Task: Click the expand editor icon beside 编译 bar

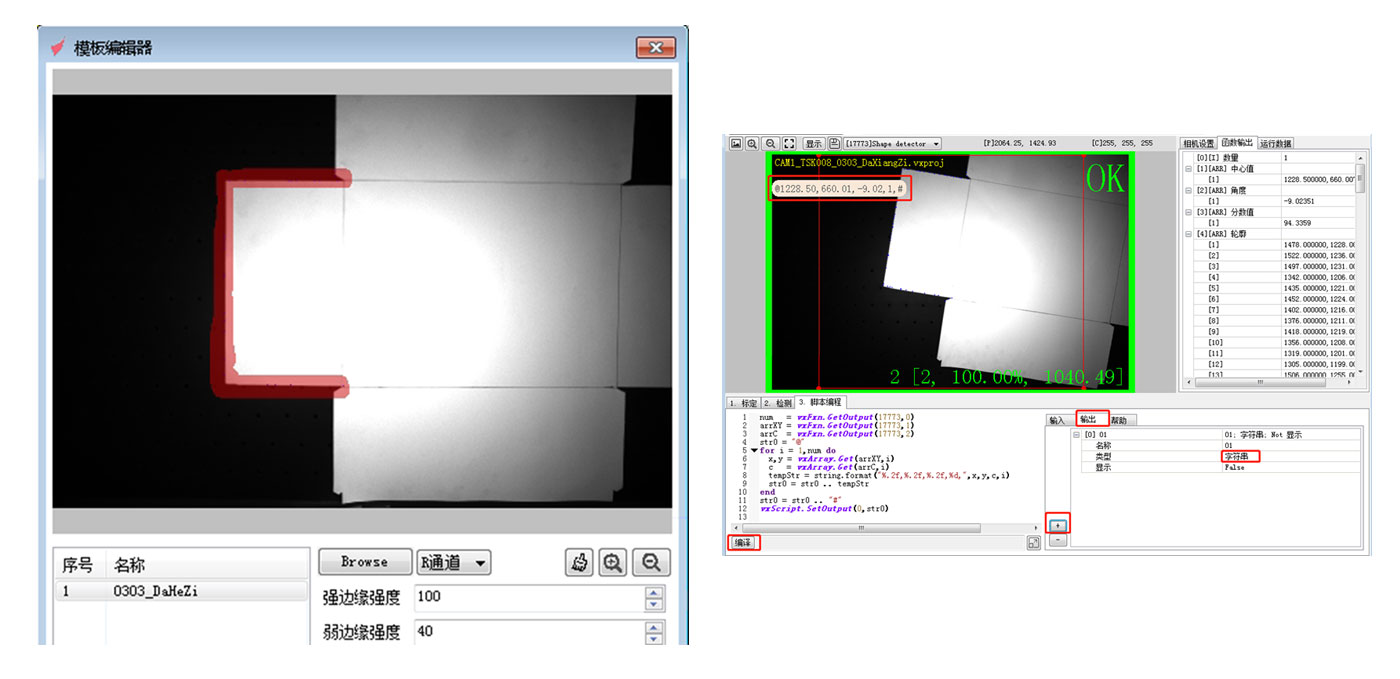Action: pyautogui.click(x=1033, y=543)
